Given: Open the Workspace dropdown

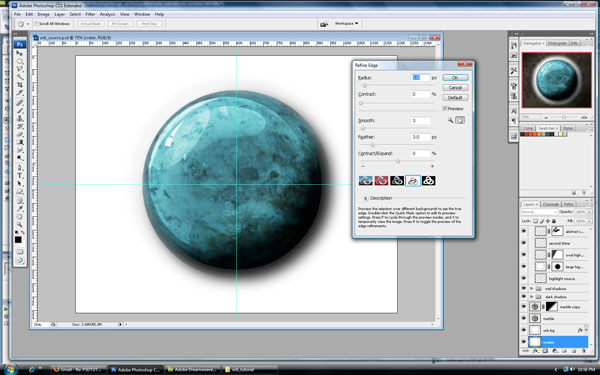Looking at the screenshot, I should (x=346, y=24).
